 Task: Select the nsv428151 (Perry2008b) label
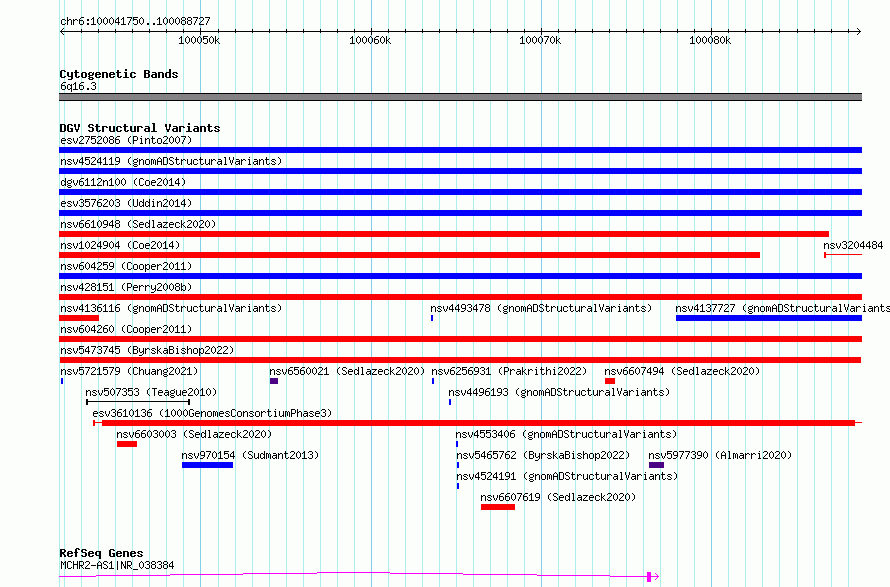tap(126, 287)
